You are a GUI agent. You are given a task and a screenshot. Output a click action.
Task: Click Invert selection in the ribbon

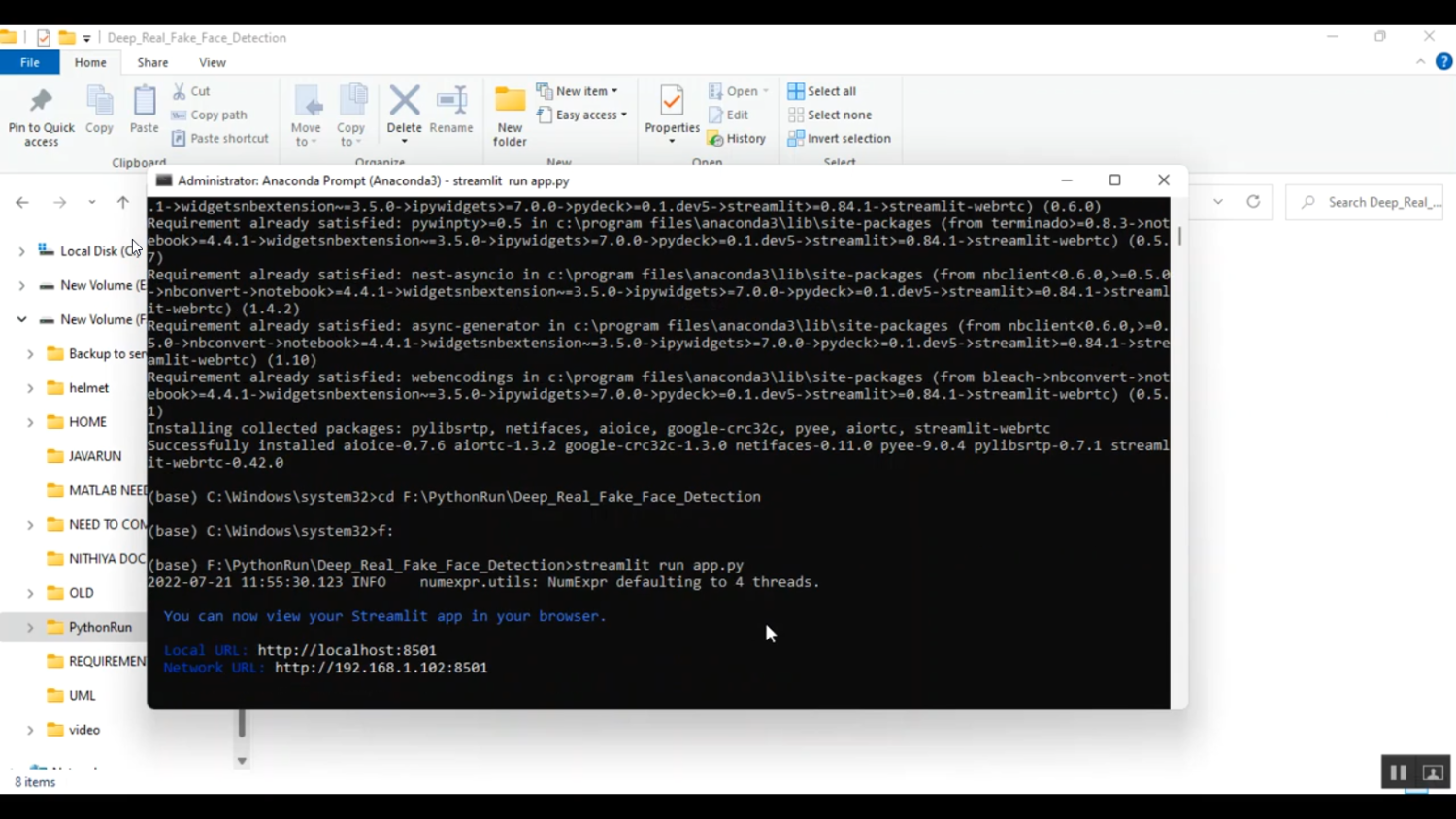(x=840, y=139)
